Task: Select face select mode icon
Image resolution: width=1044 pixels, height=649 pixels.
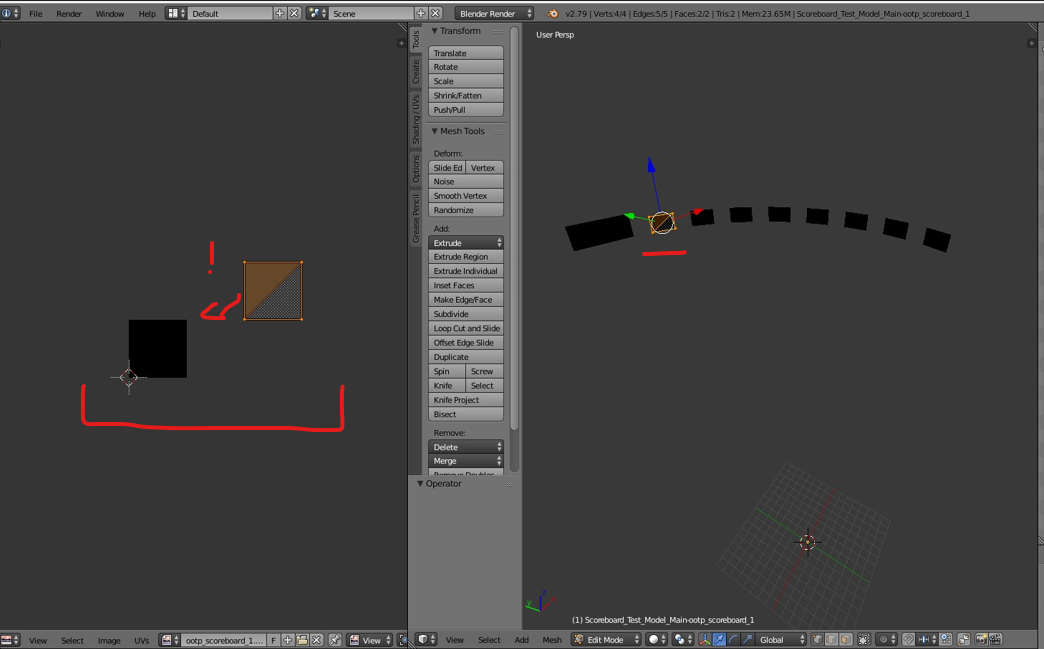Action: click(x=846, y=640)
